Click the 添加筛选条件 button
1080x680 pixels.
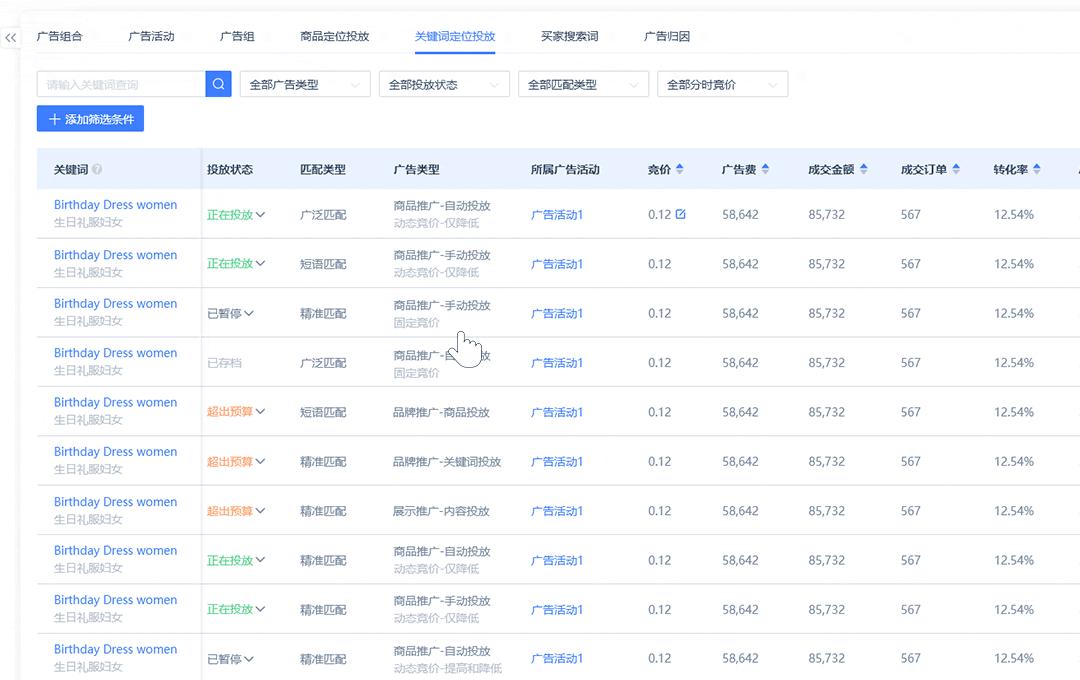90,118
